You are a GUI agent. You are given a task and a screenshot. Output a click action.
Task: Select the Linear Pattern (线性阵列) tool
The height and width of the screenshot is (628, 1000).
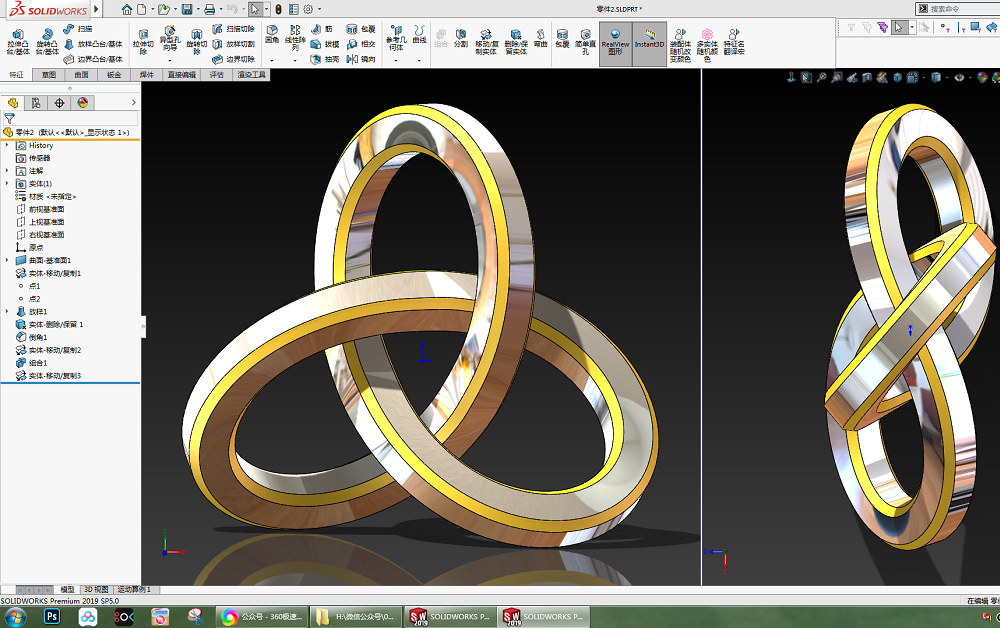point(295,38)
